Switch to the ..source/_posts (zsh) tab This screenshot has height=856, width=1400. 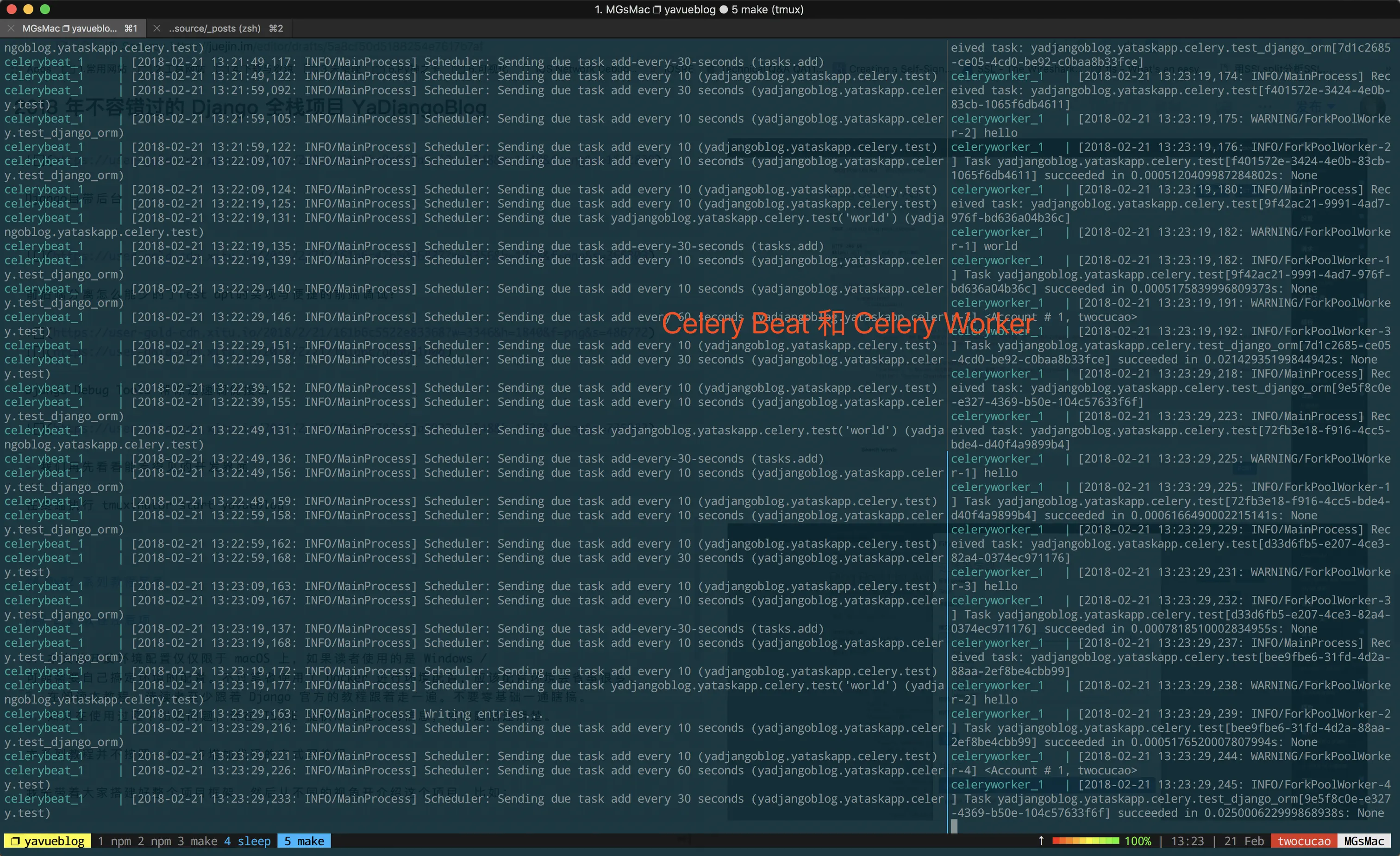[216, 28]
